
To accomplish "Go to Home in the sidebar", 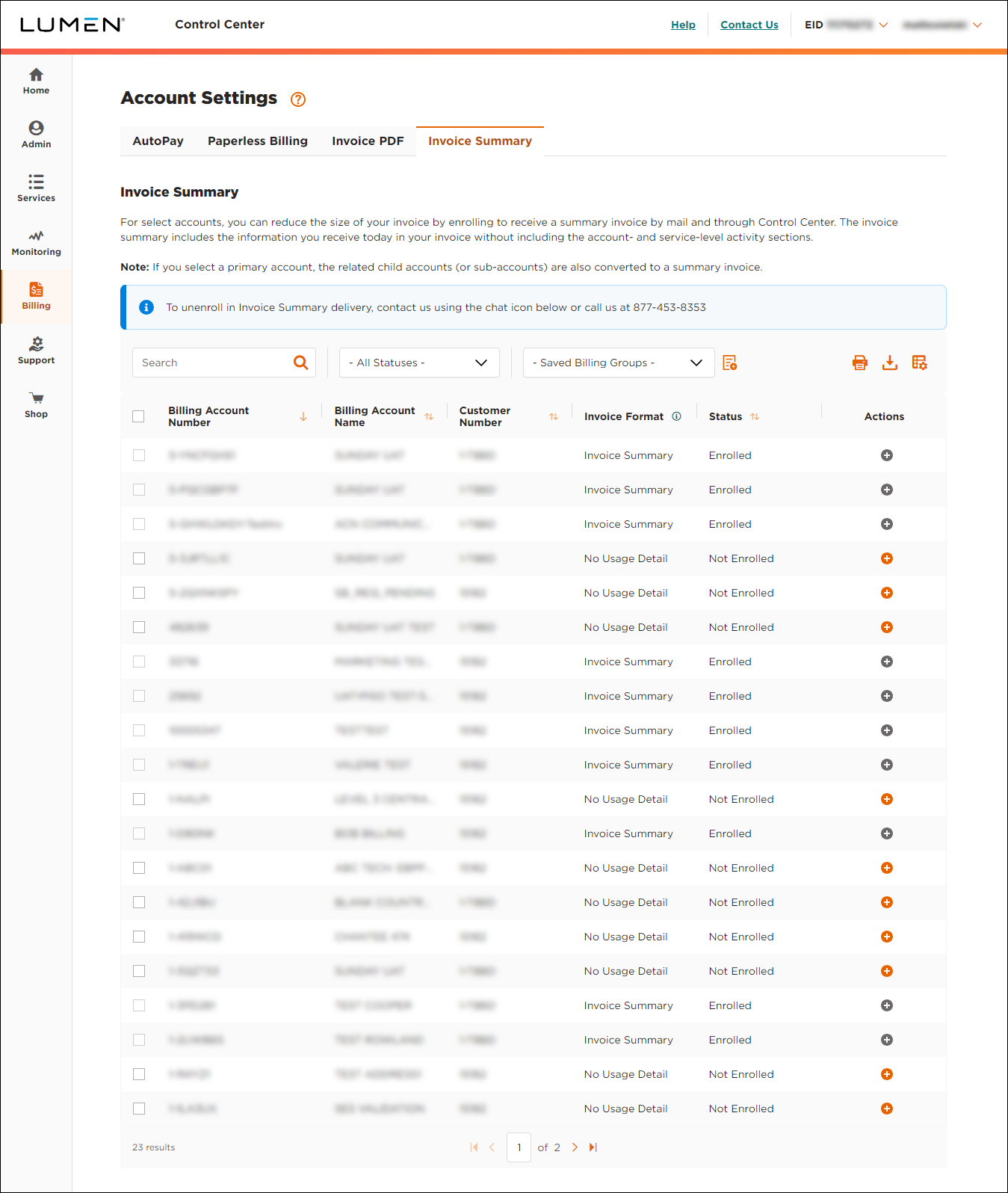I will [36, 81].
